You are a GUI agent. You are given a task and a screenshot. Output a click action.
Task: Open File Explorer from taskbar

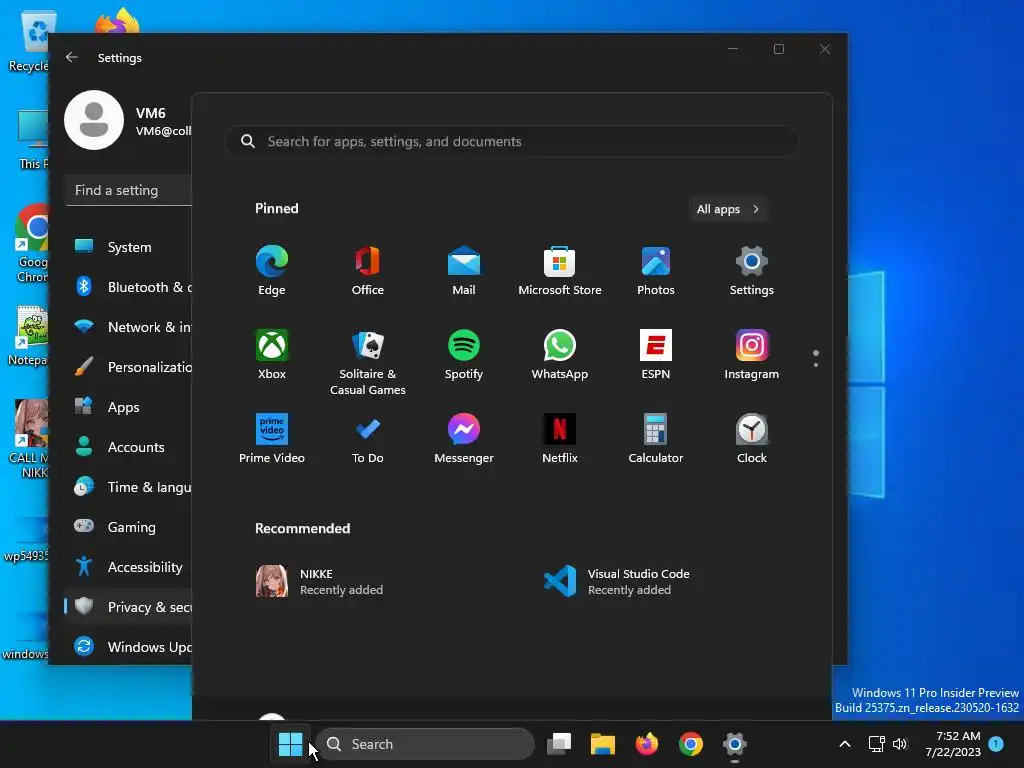tap(603, 744)
